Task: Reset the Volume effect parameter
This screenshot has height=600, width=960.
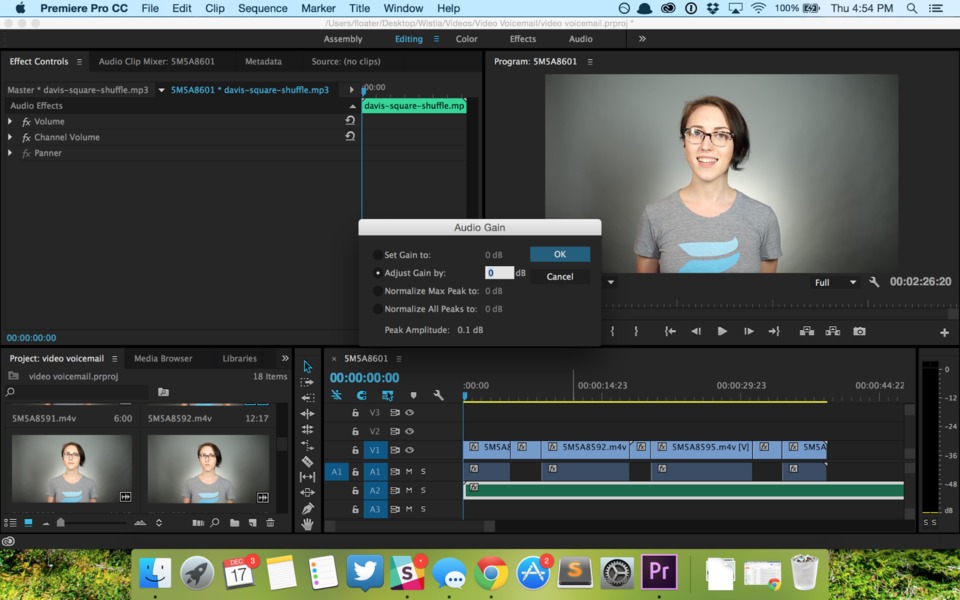Action: pos(350,121)
